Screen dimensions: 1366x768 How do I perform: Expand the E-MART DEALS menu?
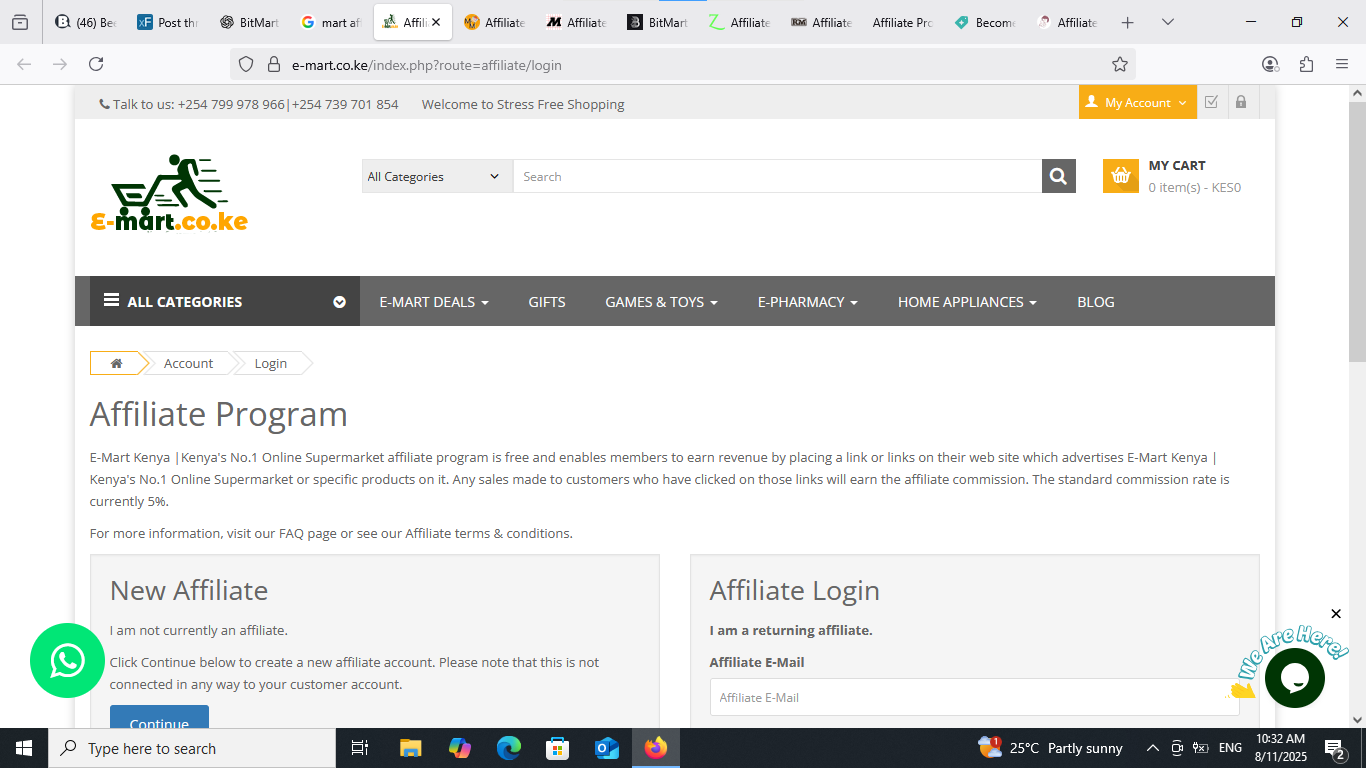[434, 301]
